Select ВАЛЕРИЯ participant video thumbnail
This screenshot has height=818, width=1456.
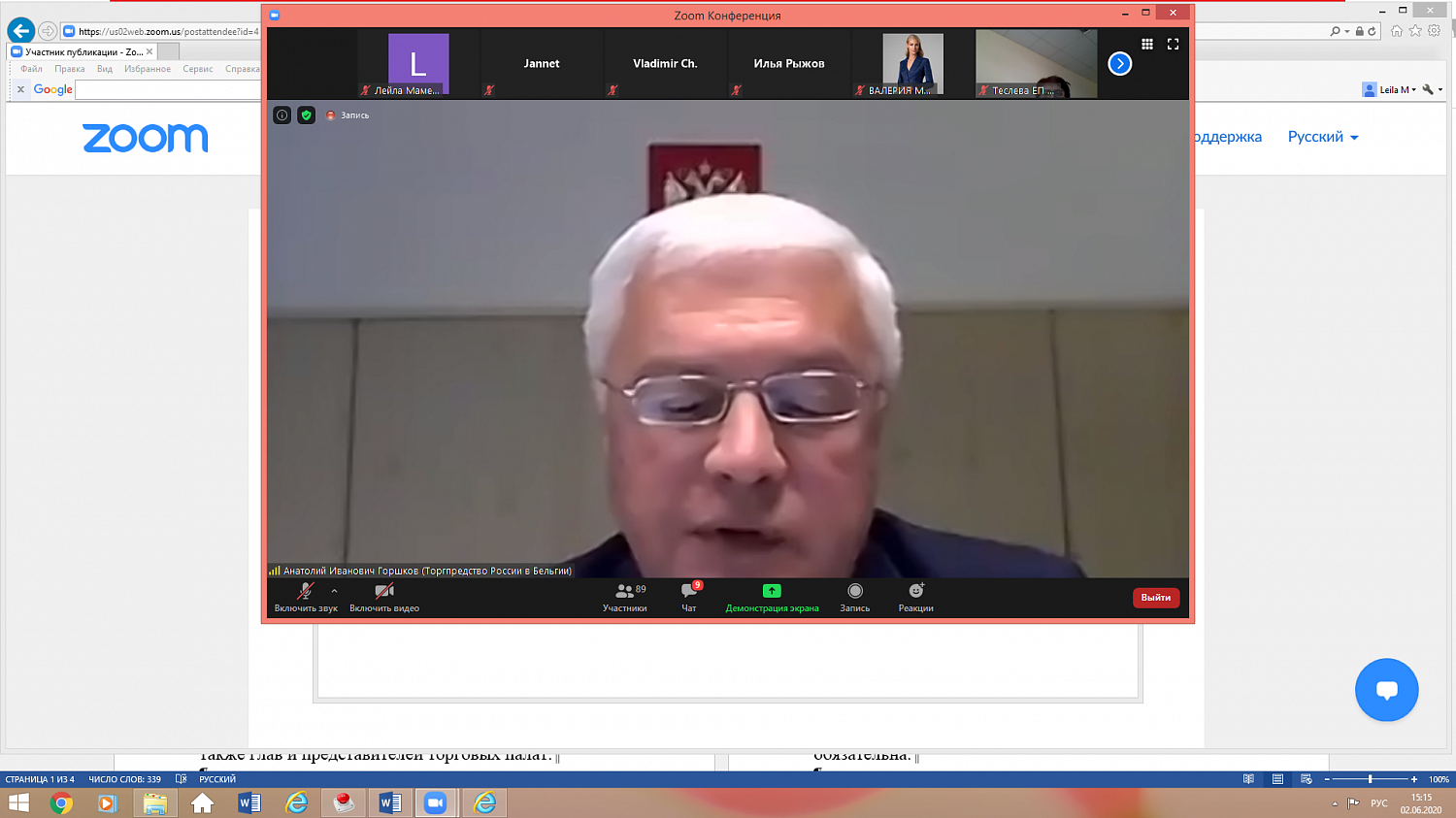pyautogui.click(x=912, y=64)
